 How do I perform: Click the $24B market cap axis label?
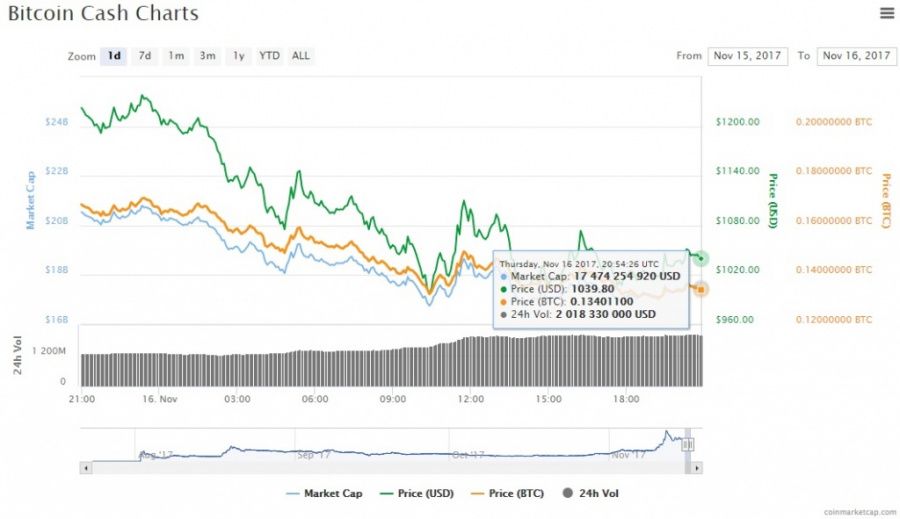coord(56,122)
